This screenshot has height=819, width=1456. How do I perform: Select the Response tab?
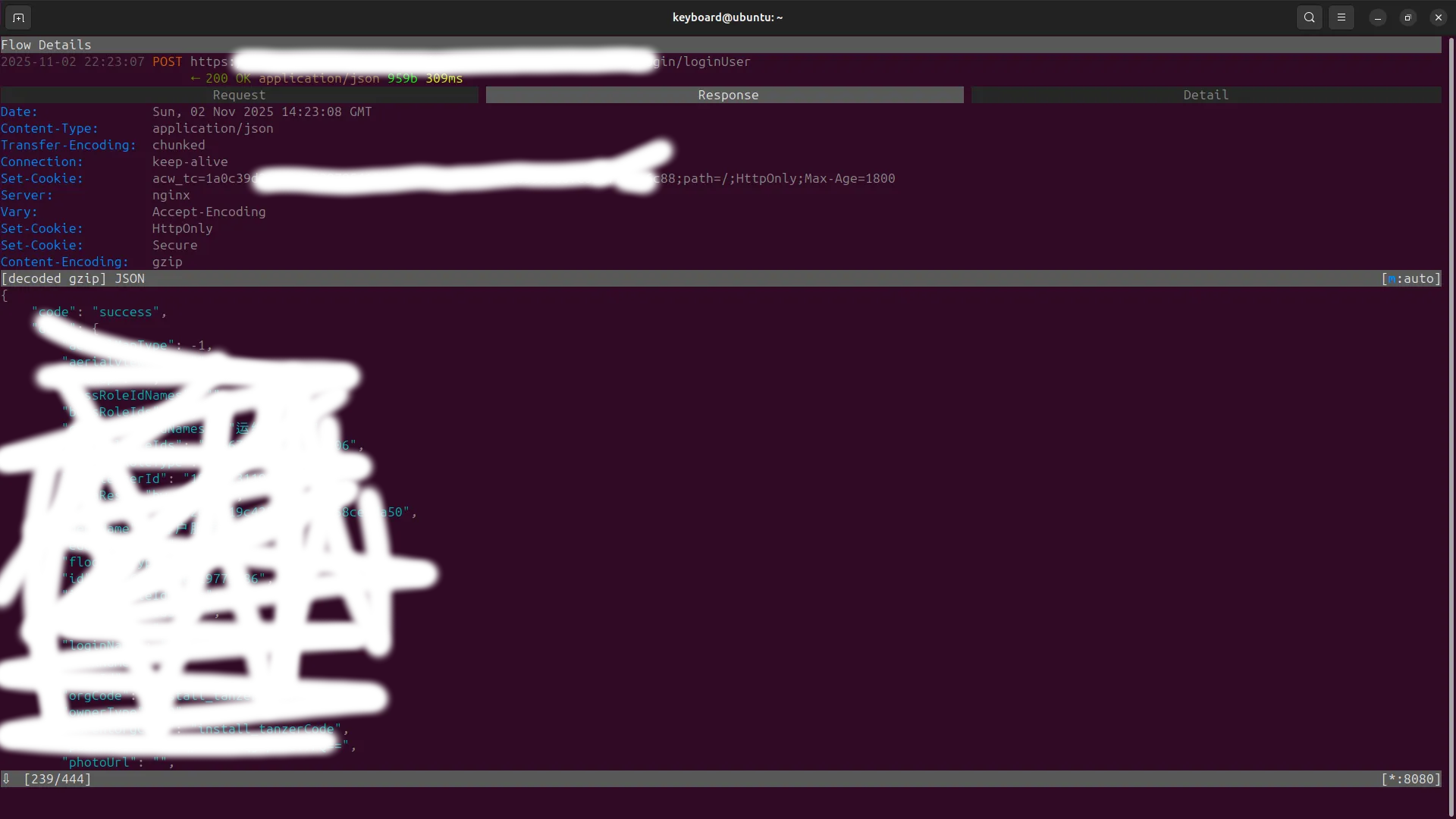[x=725, y=95]
